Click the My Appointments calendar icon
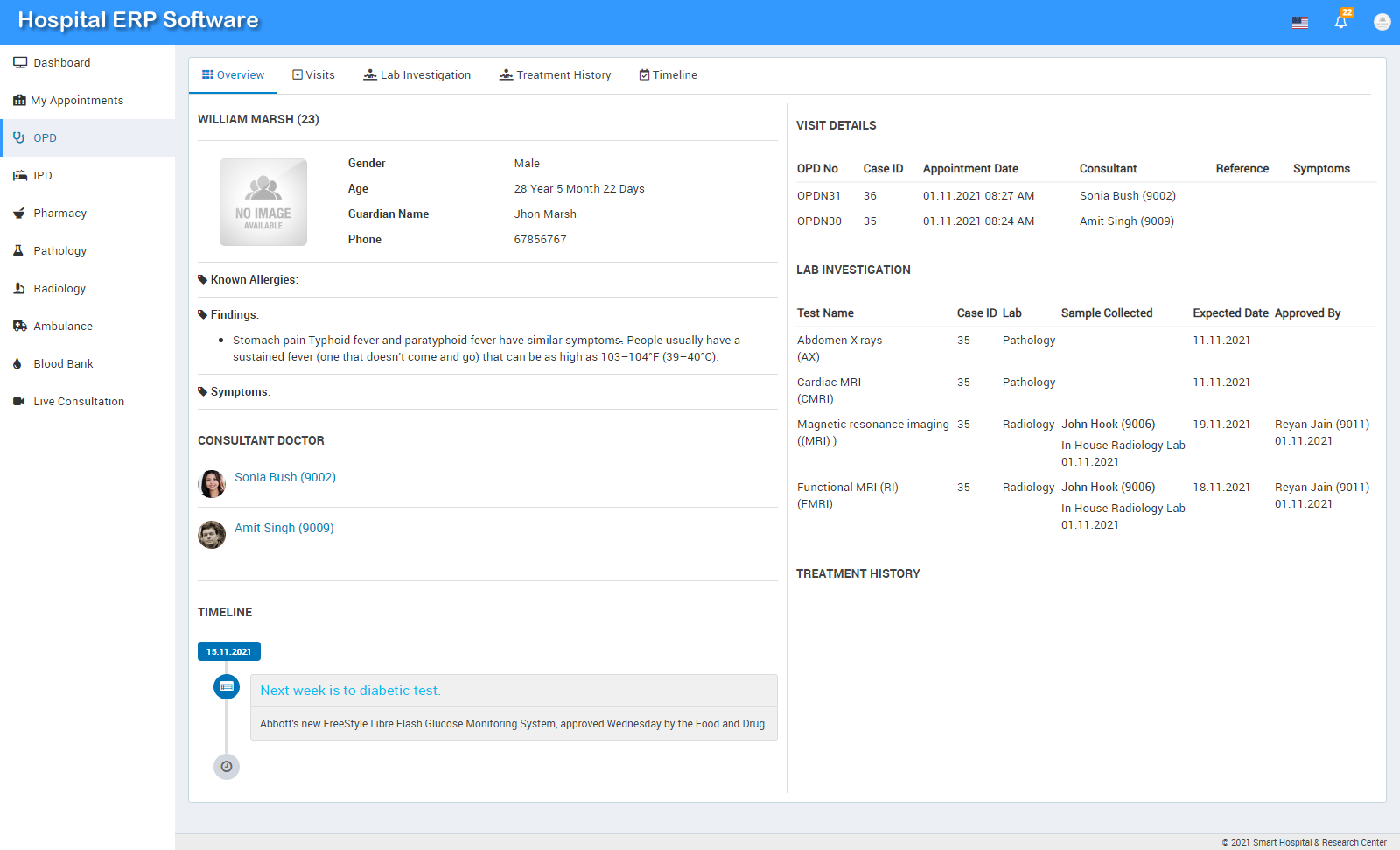Image resolution: width=1400 pixels, height=850 pixels. (x=19, y=100)
